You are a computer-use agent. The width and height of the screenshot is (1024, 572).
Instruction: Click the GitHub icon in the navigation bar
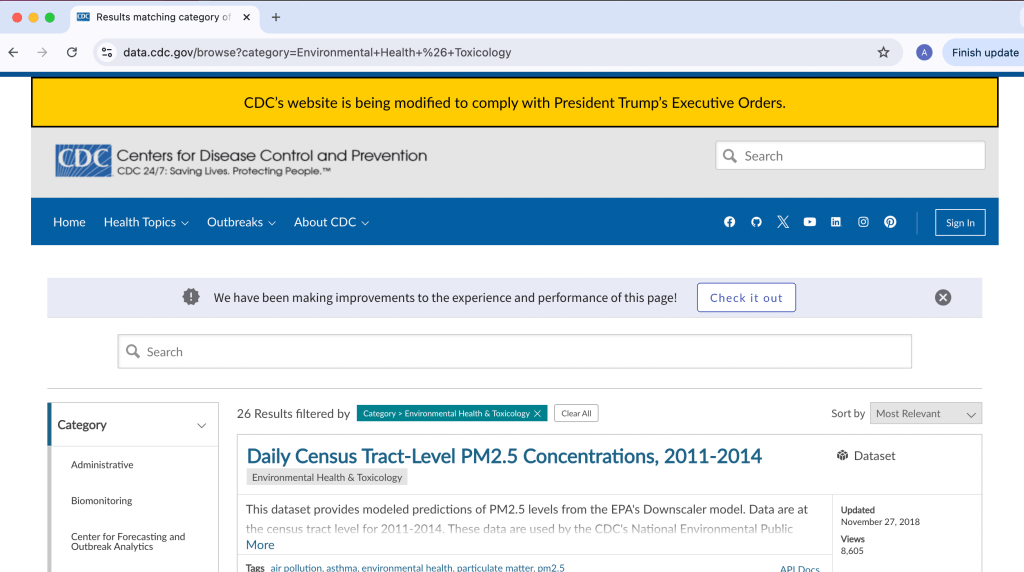[x=756, y=222]
